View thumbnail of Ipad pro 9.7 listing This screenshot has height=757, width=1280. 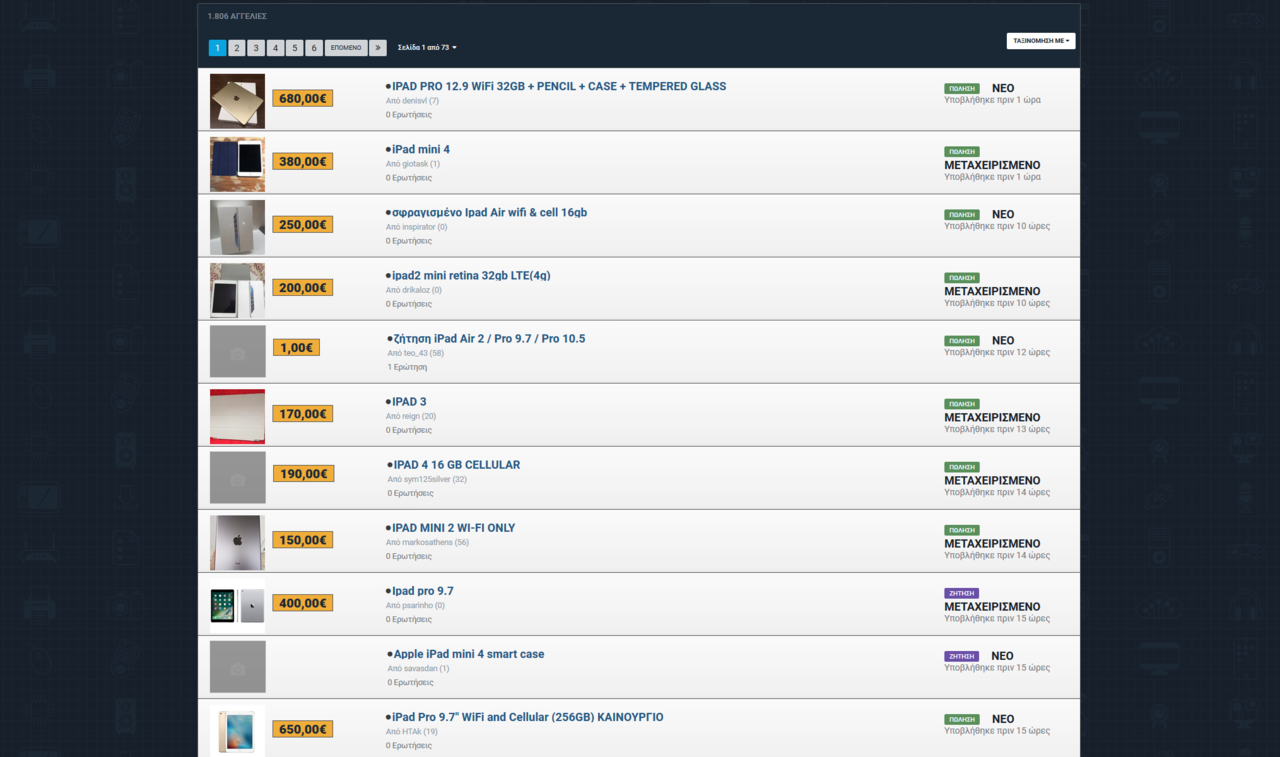[x=237, y=604]
